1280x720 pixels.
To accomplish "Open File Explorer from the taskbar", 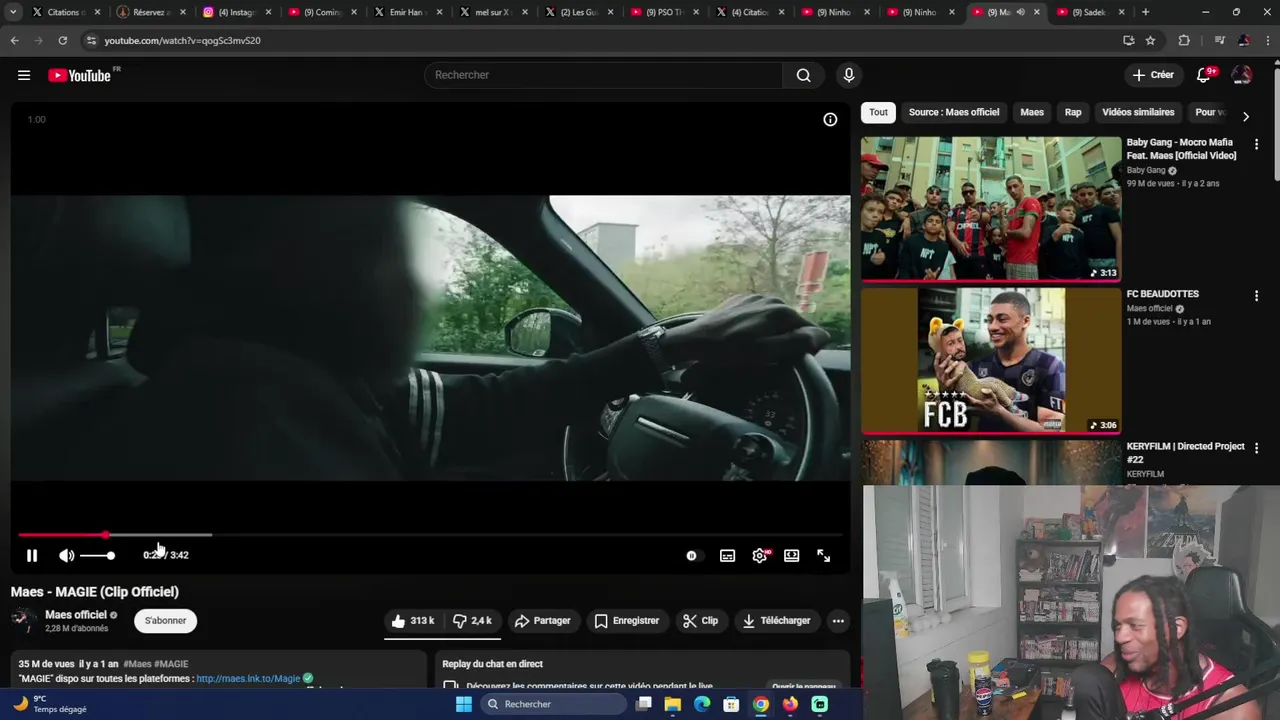I will (x=673, y=704).
